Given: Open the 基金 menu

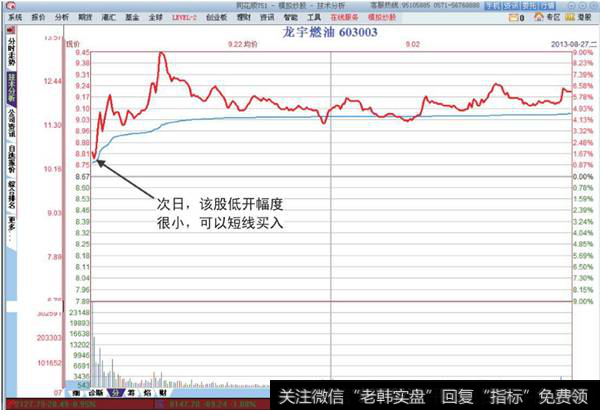Looking at the screenshot, I should coord(132,17).
